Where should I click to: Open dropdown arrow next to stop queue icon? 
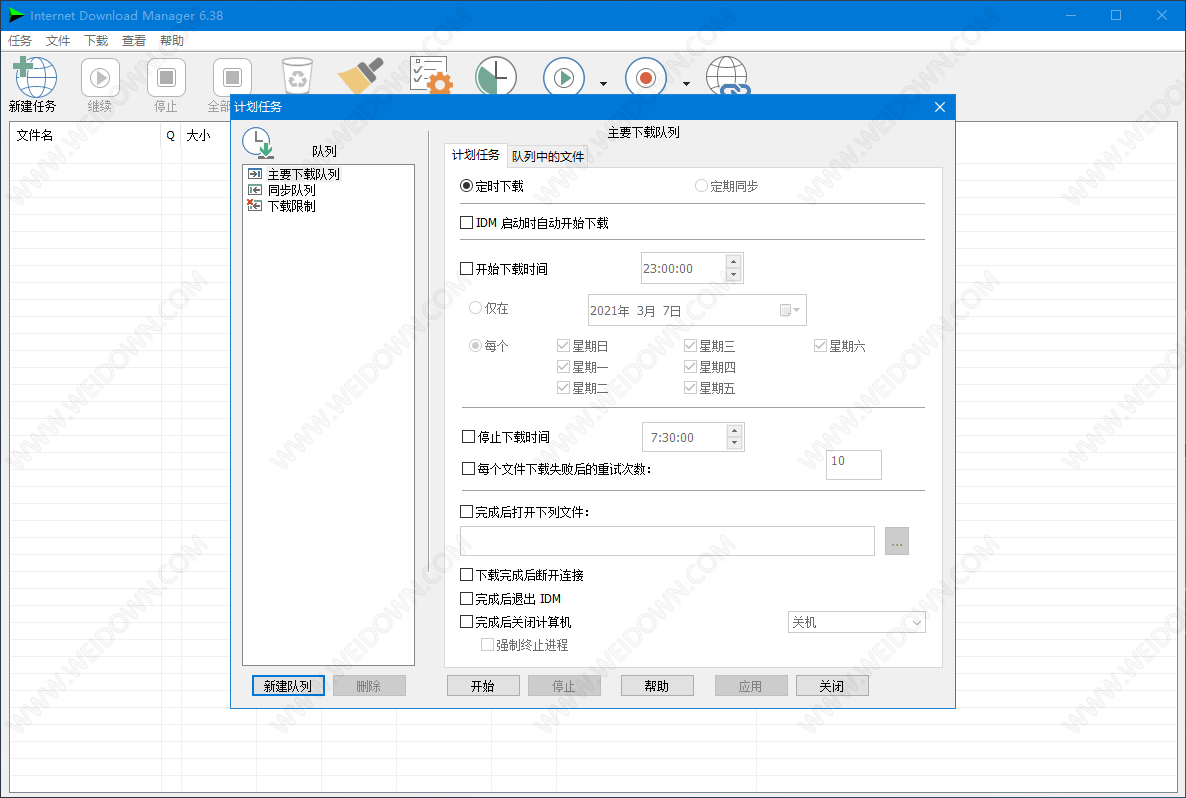687,84
